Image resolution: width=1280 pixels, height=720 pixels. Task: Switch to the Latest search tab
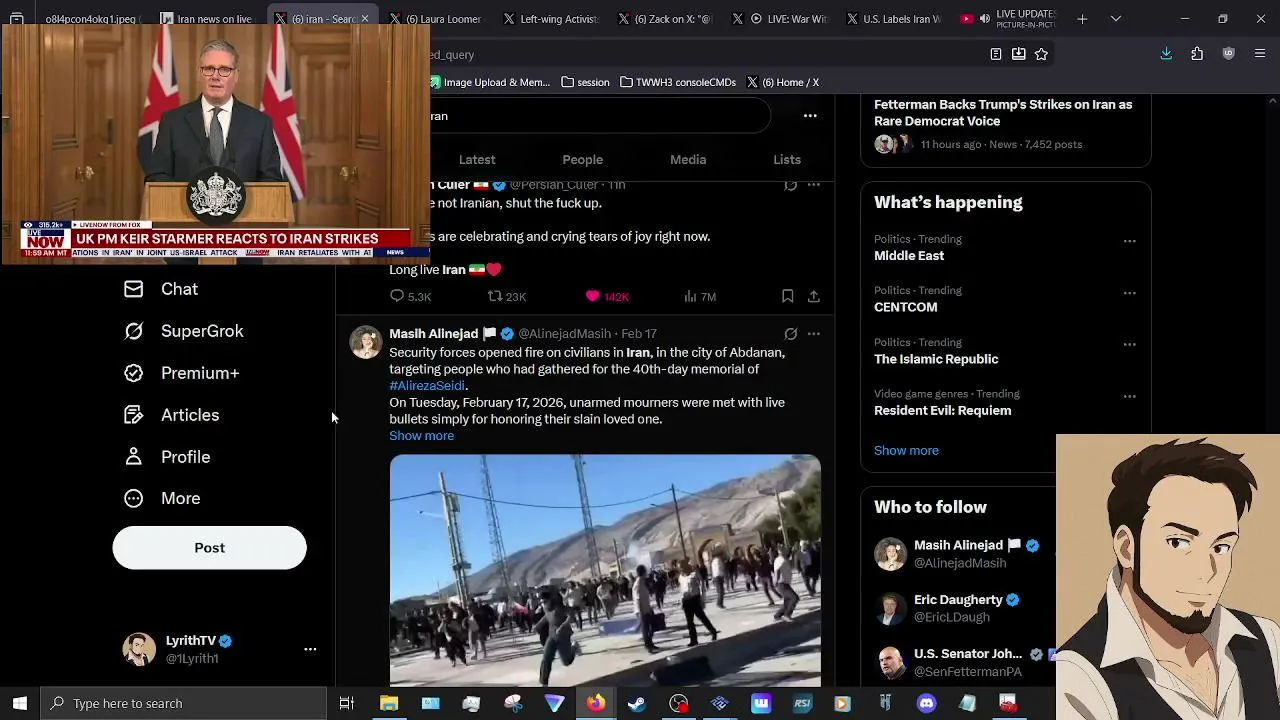(x=477, y=160)
